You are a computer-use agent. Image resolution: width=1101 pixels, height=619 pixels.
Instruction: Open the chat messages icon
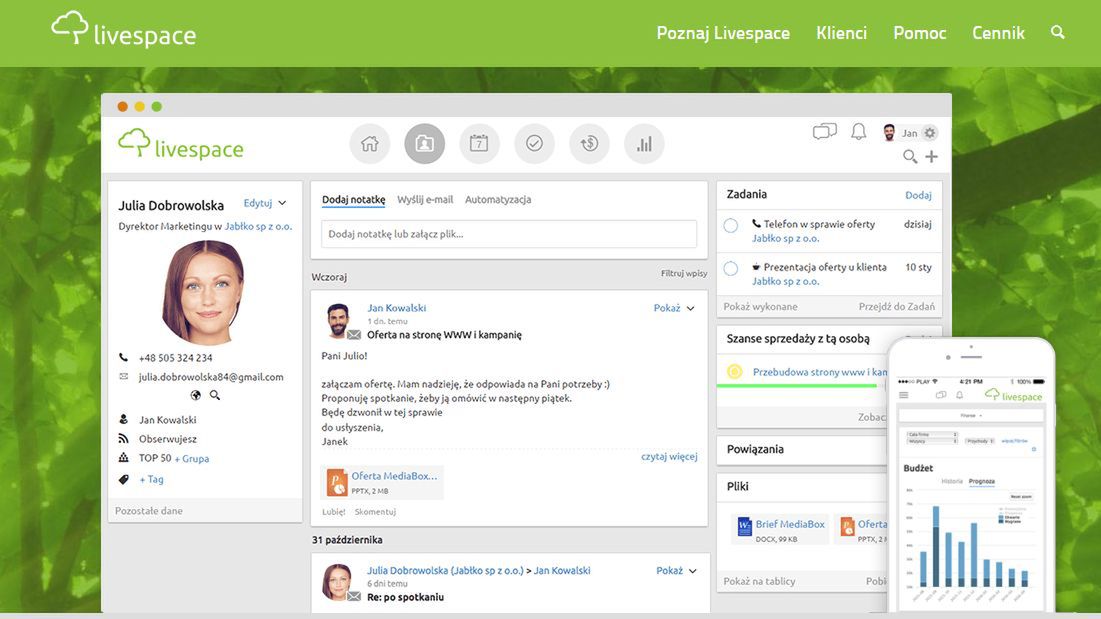pos(823,130)
